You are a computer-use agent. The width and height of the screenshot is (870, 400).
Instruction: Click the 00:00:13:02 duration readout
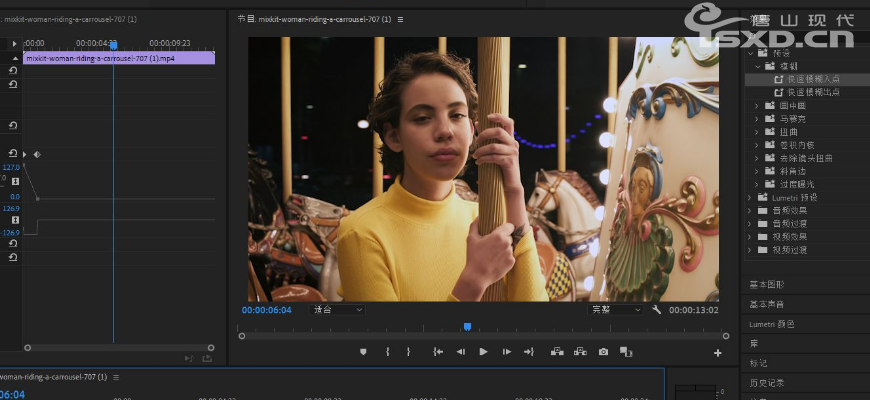point(694,310)
